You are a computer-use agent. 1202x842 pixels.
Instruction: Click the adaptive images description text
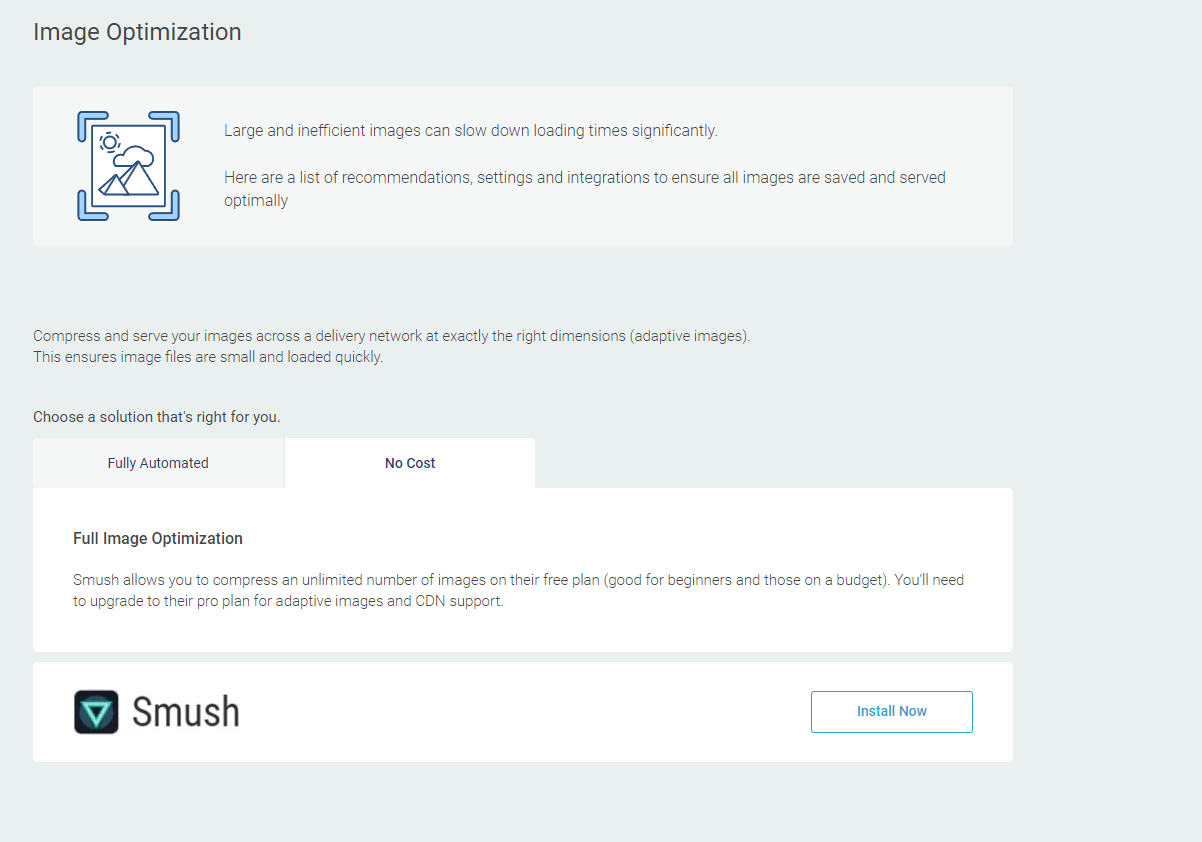(x=391, y=335)
